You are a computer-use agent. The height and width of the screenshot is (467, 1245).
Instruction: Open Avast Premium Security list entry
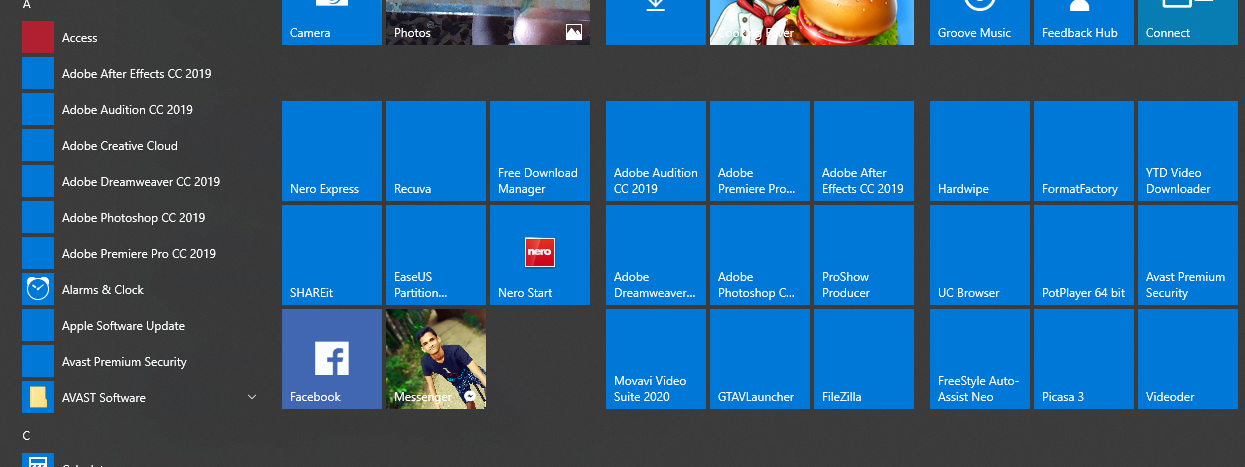pos(140,362)
